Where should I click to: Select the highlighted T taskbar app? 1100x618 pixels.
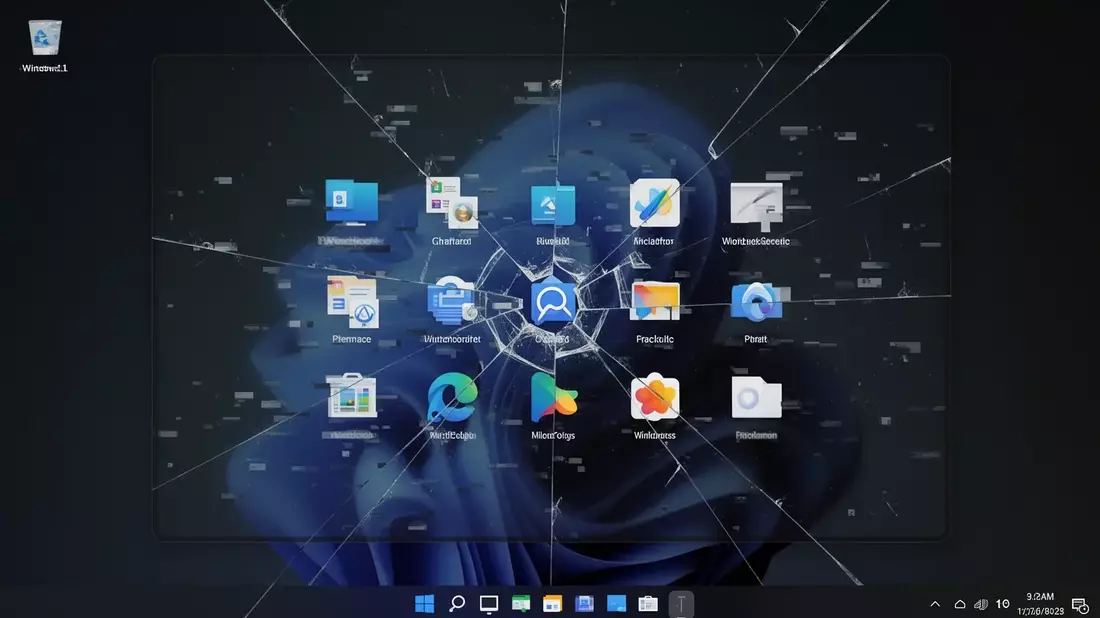pyautogui.click(x=680, y=604)
